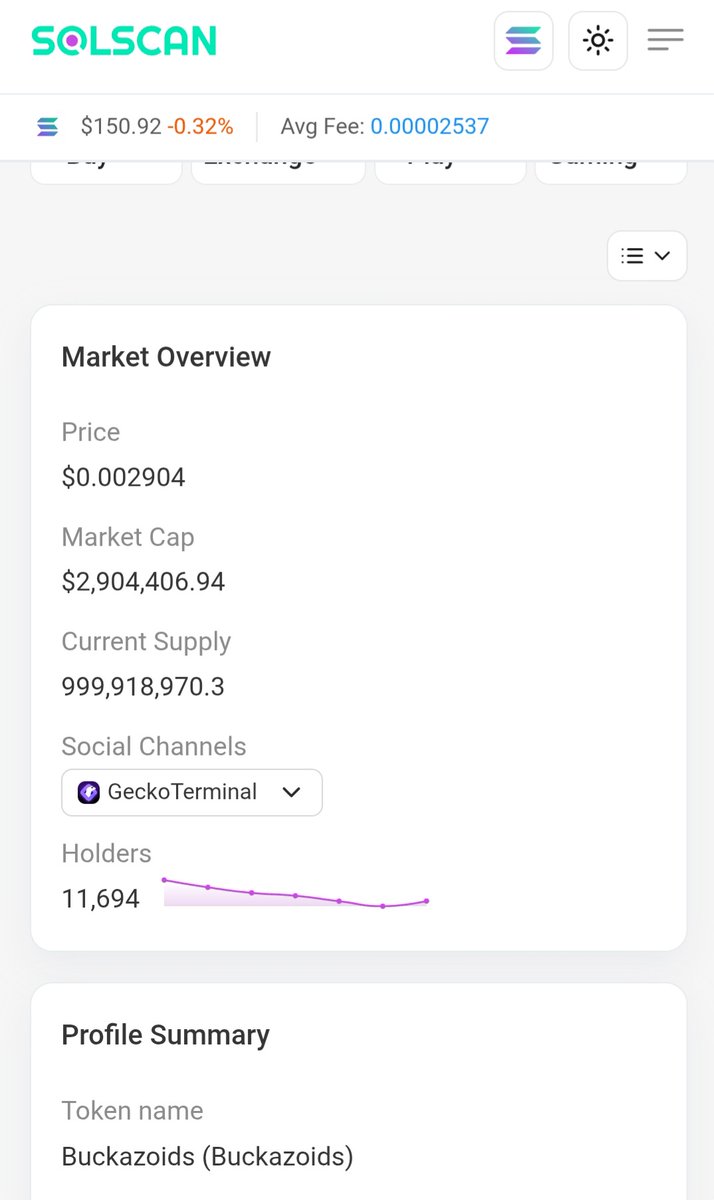The image size is (714, 1200).
Task: Toggle the light/dark theme sun icon
Action: pyautogui.click(x=598, y=41)
